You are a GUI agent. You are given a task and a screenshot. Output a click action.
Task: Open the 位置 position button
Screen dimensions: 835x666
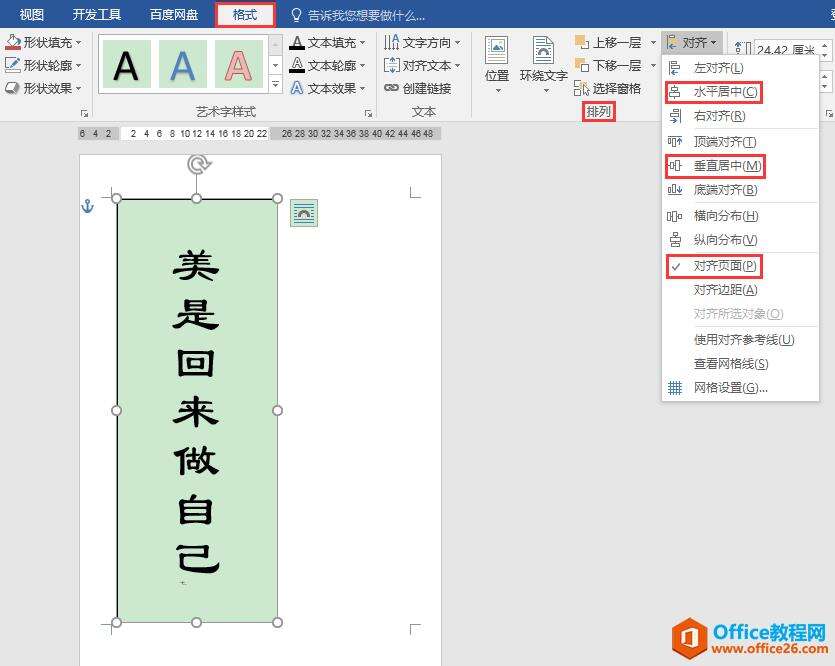(x=497, y=64)
